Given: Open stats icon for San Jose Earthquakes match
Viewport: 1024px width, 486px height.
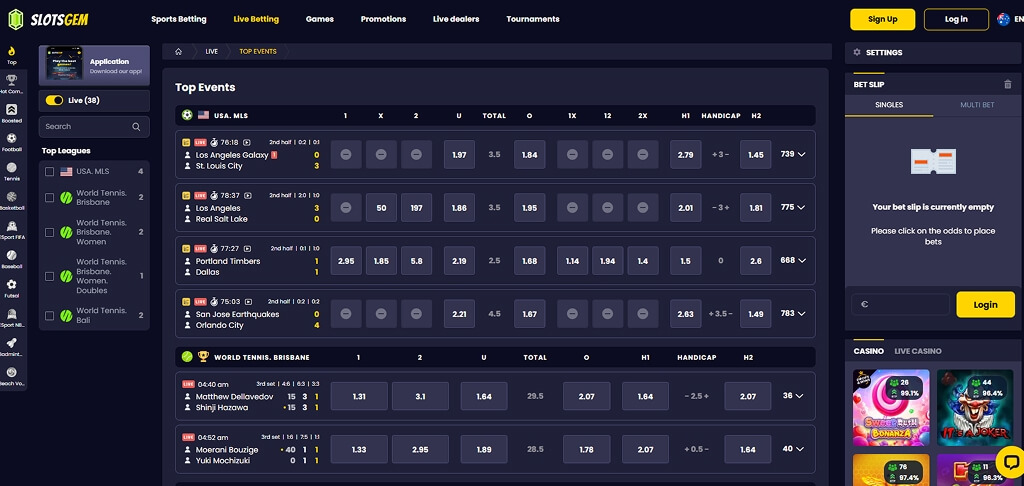Looking at the screenshot, I should tap(186, 302).
